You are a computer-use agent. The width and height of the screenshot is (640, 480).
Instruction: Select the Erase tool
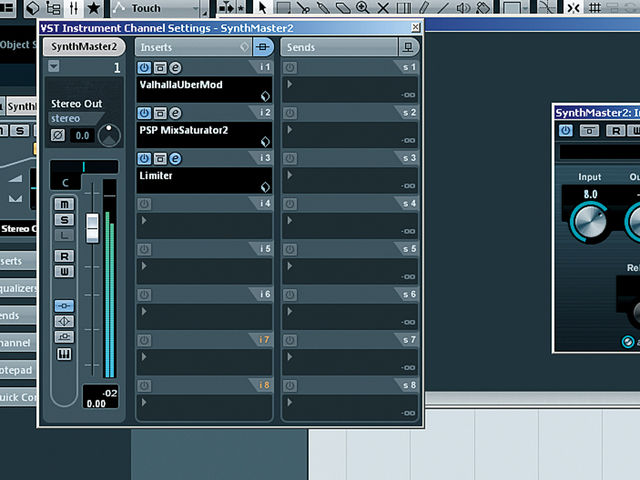pos(343,7)
